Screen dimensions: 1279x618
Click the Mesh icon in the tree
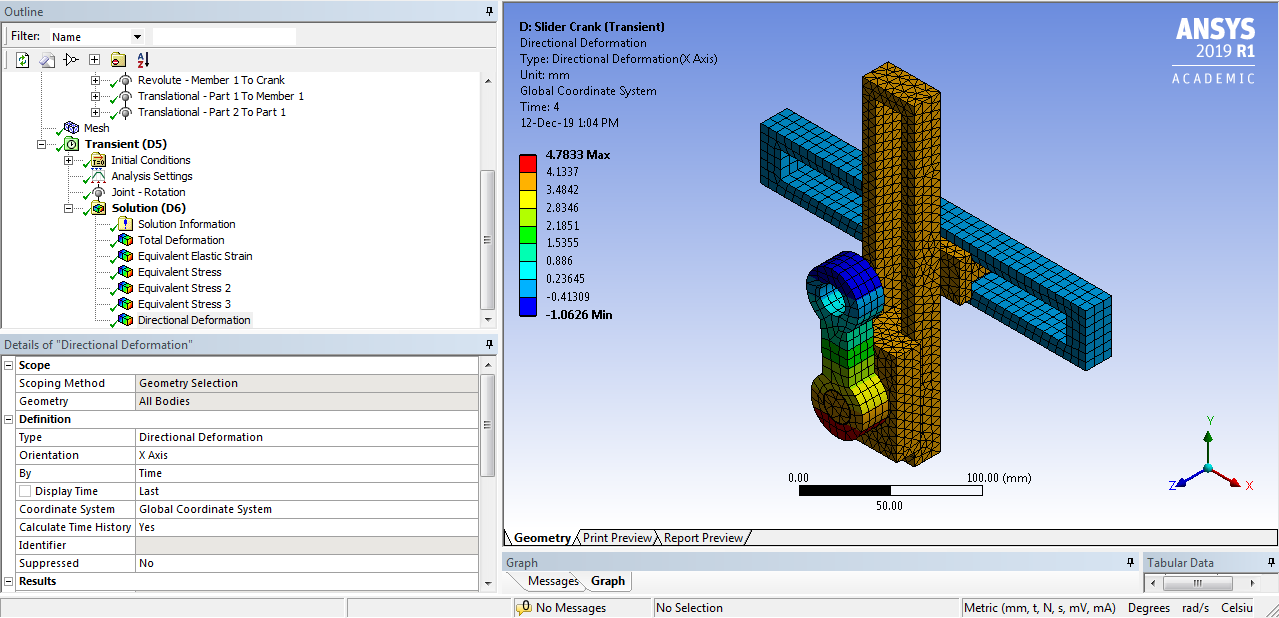pyautogui.click(x=70, y=128)
